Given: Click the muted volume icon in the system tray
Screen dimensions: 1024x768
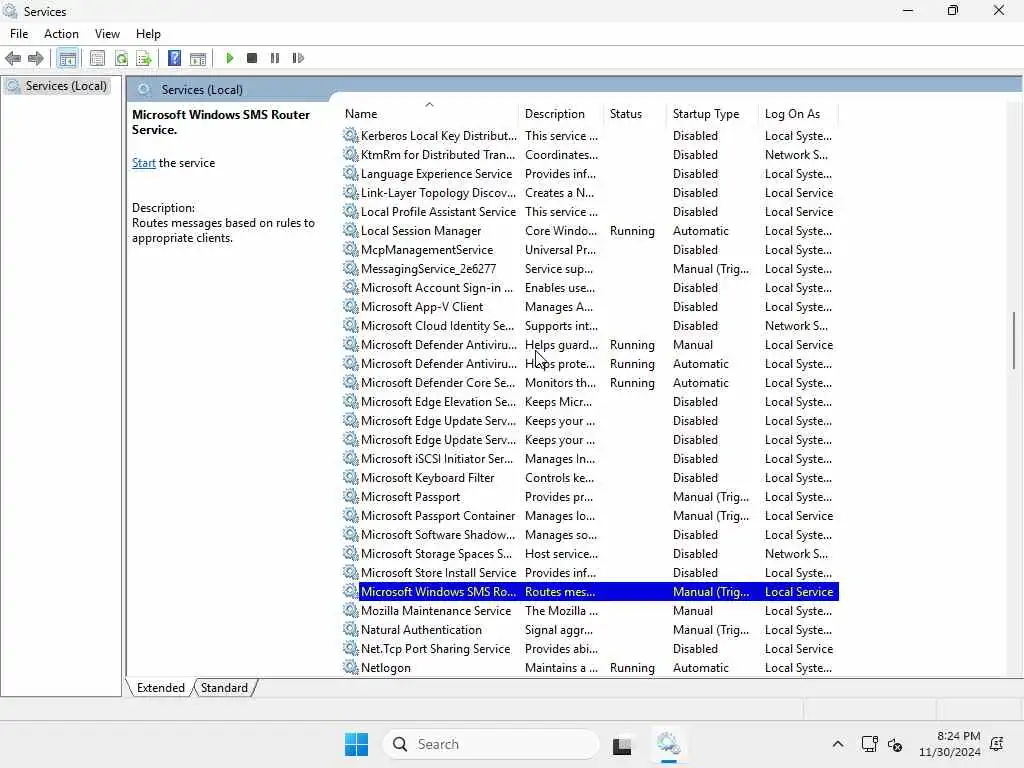Looking at the screenshot, I should click(x=895, y=744).
